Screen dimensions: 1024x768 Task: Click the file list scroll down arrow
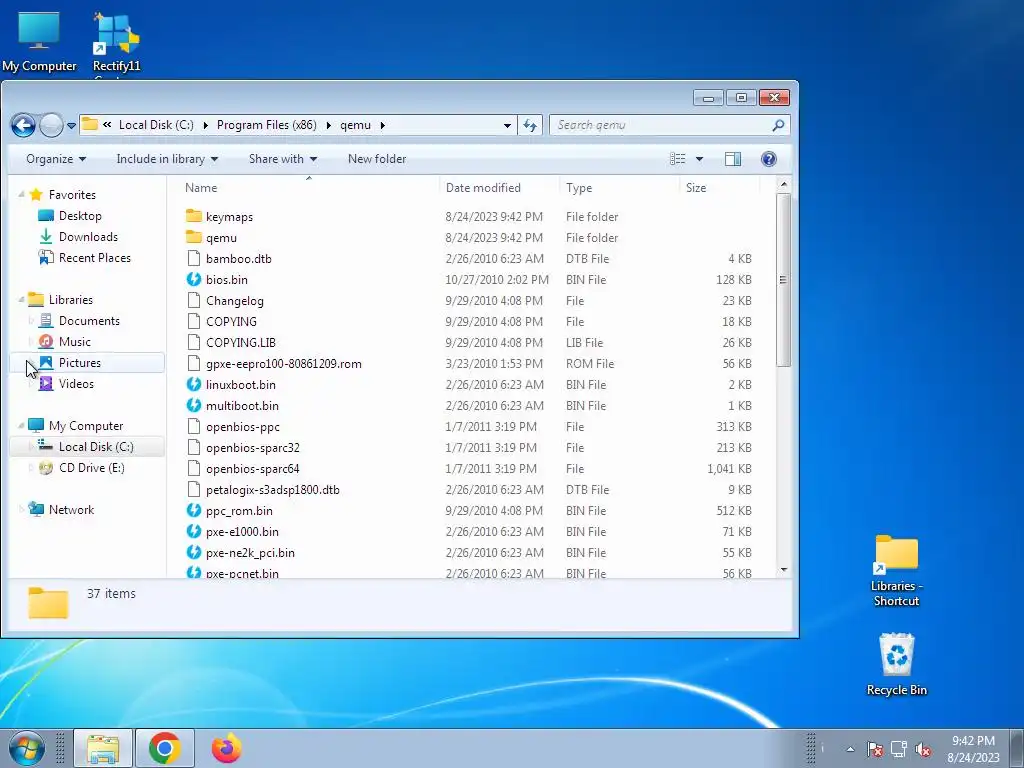tap(784, 569)
